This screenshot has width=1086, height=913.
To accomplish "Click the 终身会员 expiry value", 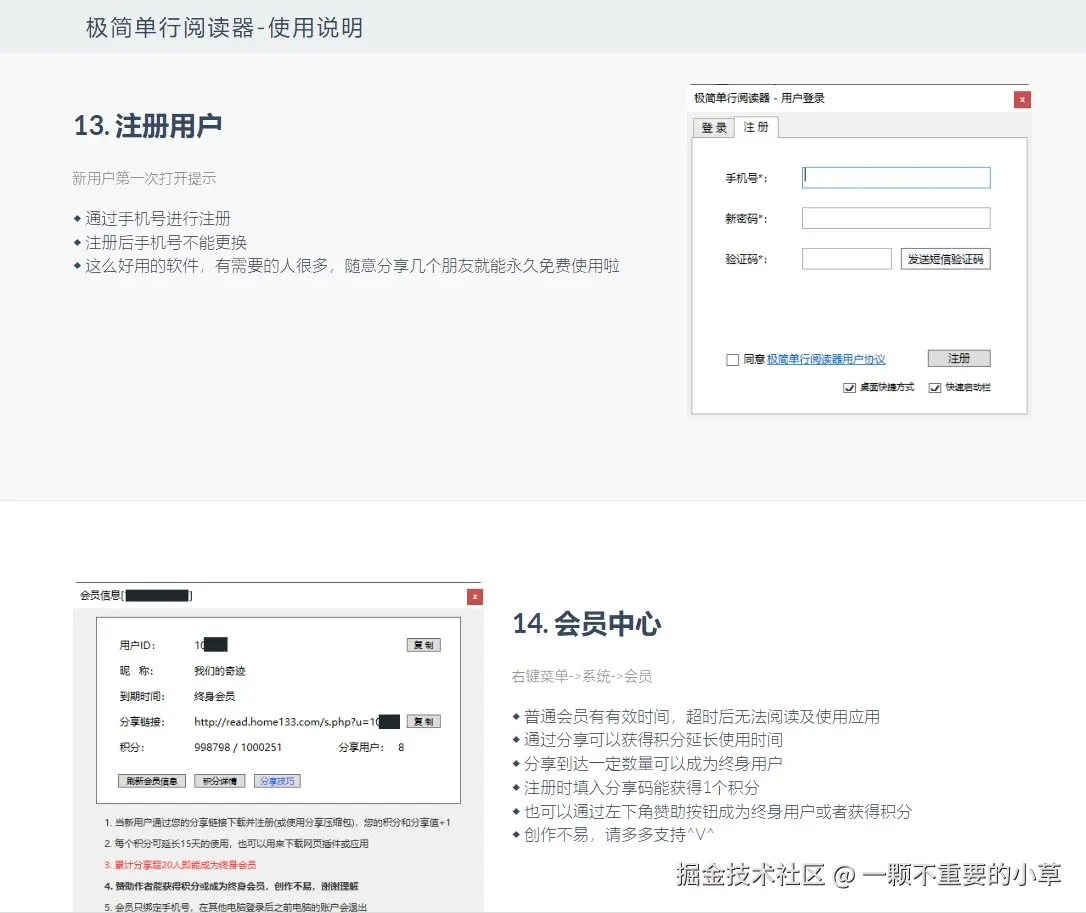I will click(214, 696).
